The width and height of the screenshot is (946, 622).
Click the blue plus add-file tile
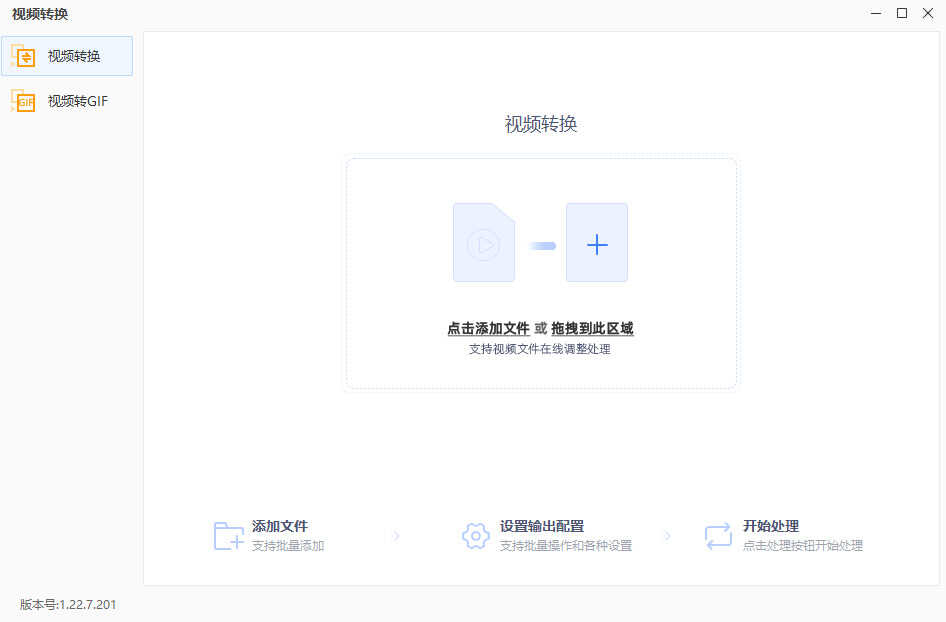597,243
